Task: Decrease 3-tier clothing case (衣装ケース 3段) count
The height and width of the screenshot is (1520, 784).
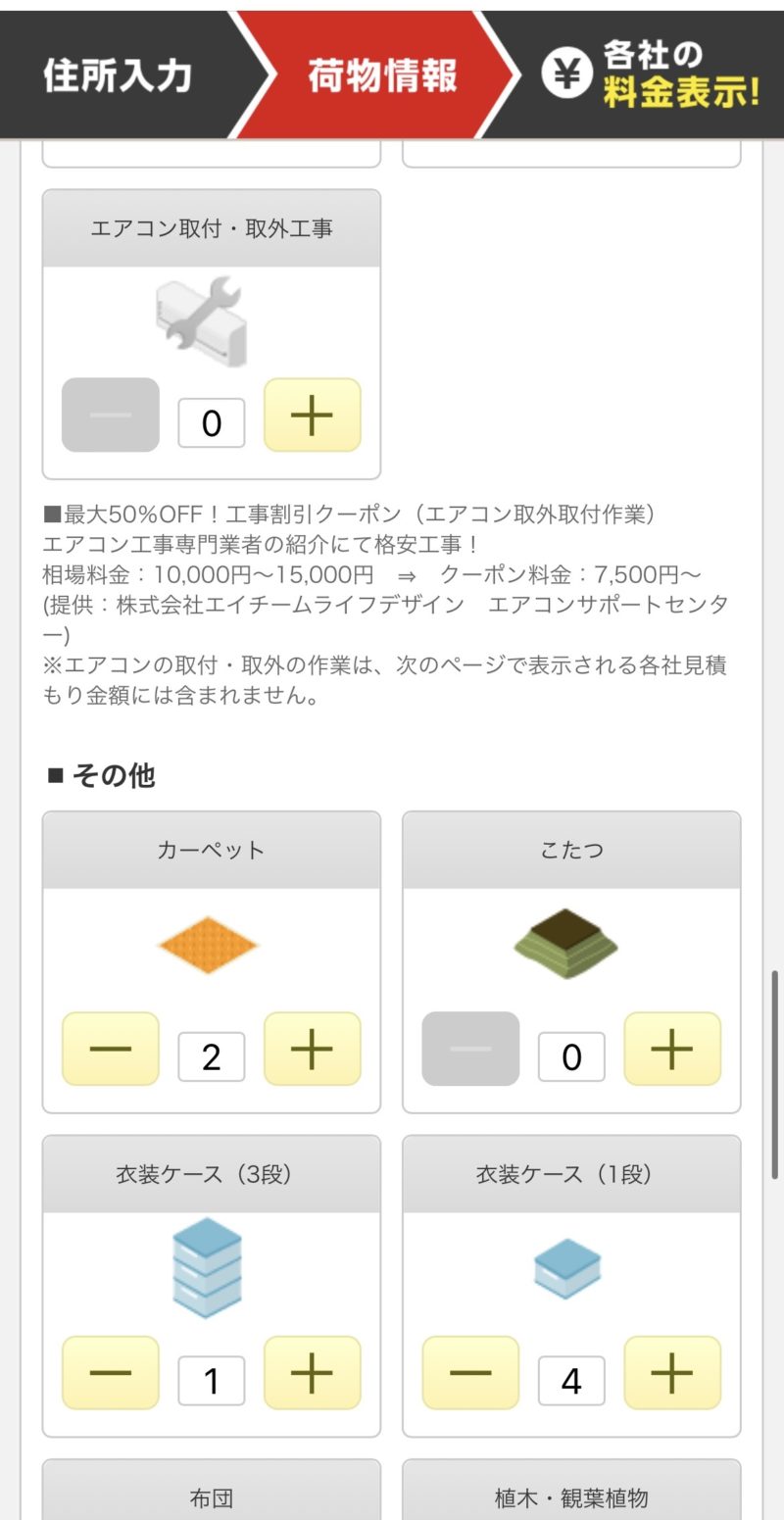Action: tap(111, 1373)
